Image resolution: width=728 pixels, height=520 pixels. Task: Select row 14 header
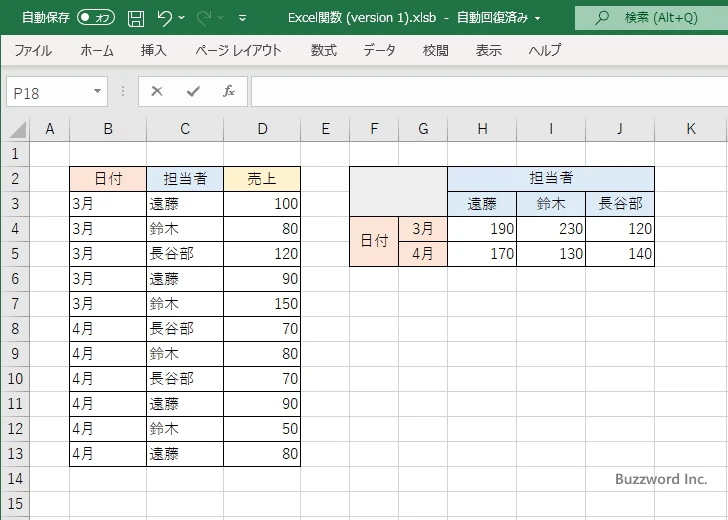tap(15, 479)
